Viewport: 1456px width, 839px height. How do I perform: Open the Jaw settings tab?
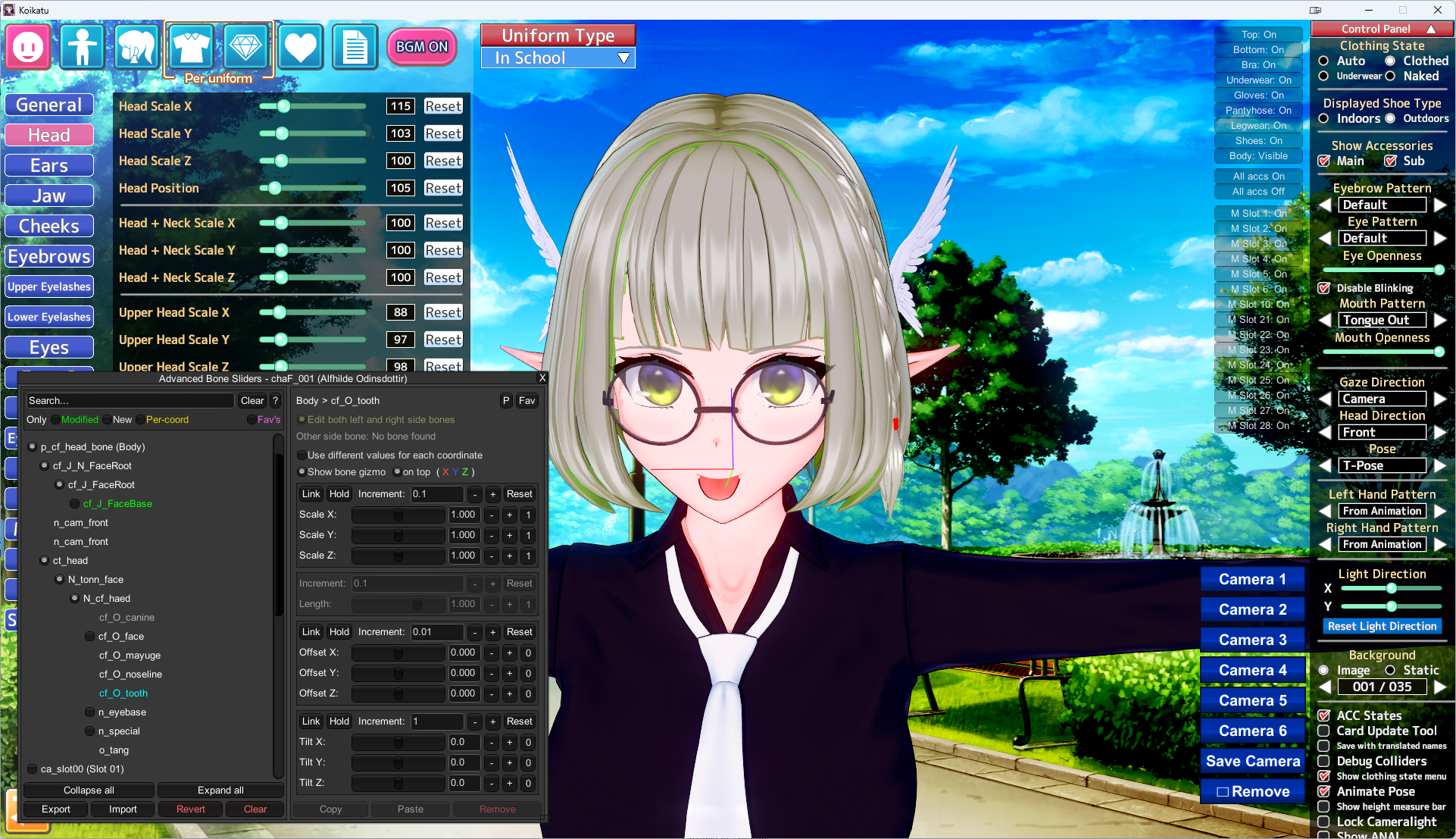click(x=49, y=196)
